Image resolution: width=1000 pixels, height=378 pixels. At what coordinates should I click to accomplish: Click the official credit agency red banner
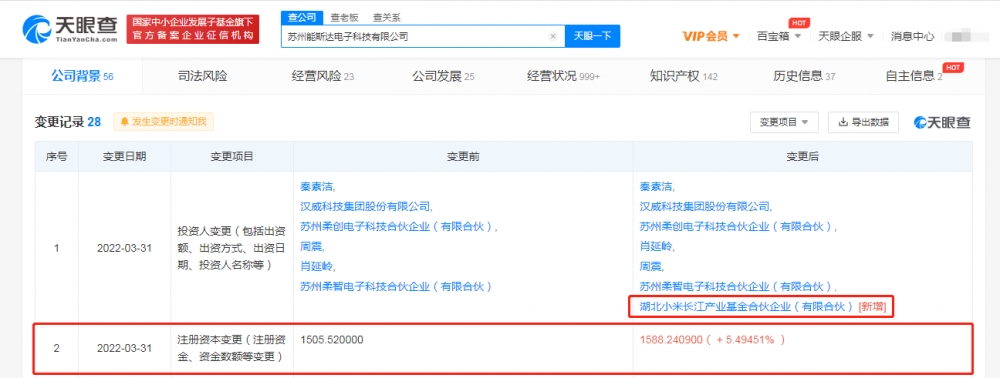(193, 29)
